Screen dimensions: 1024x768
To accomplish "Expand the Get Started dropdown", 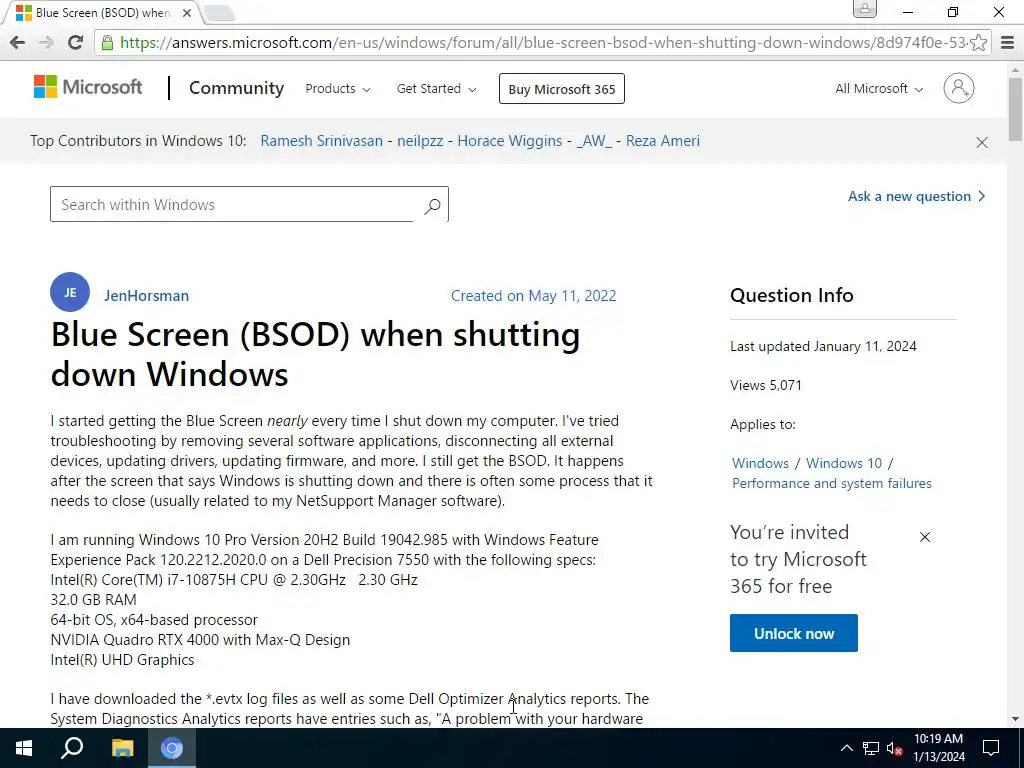I will click(x=436, y=89).
